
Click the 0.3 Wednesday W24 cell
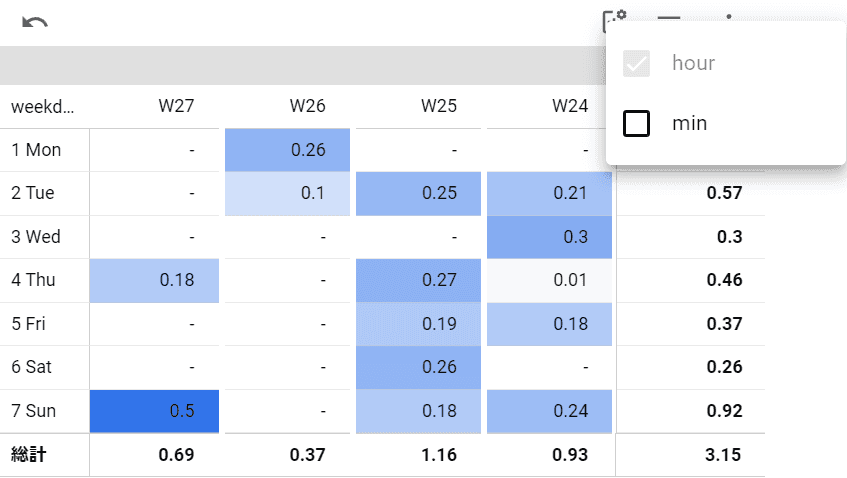[550, 237]
